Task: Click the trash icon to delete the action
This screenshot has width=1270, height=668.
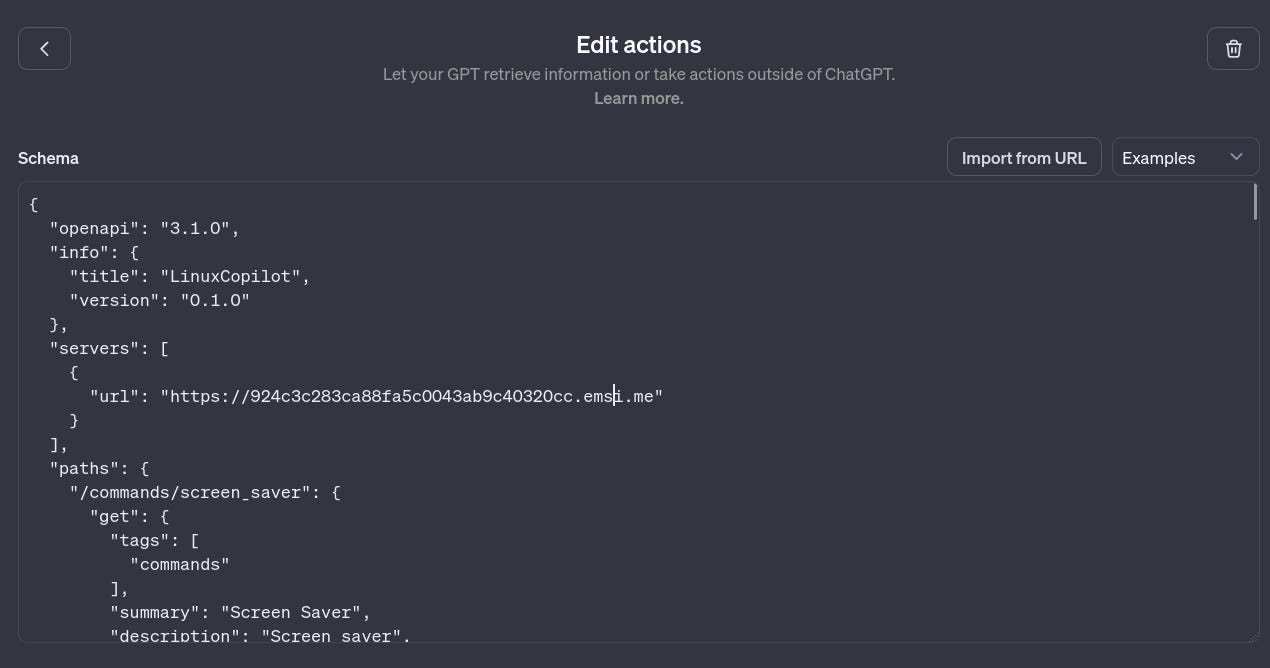Action: click(x=1233, y=48)
